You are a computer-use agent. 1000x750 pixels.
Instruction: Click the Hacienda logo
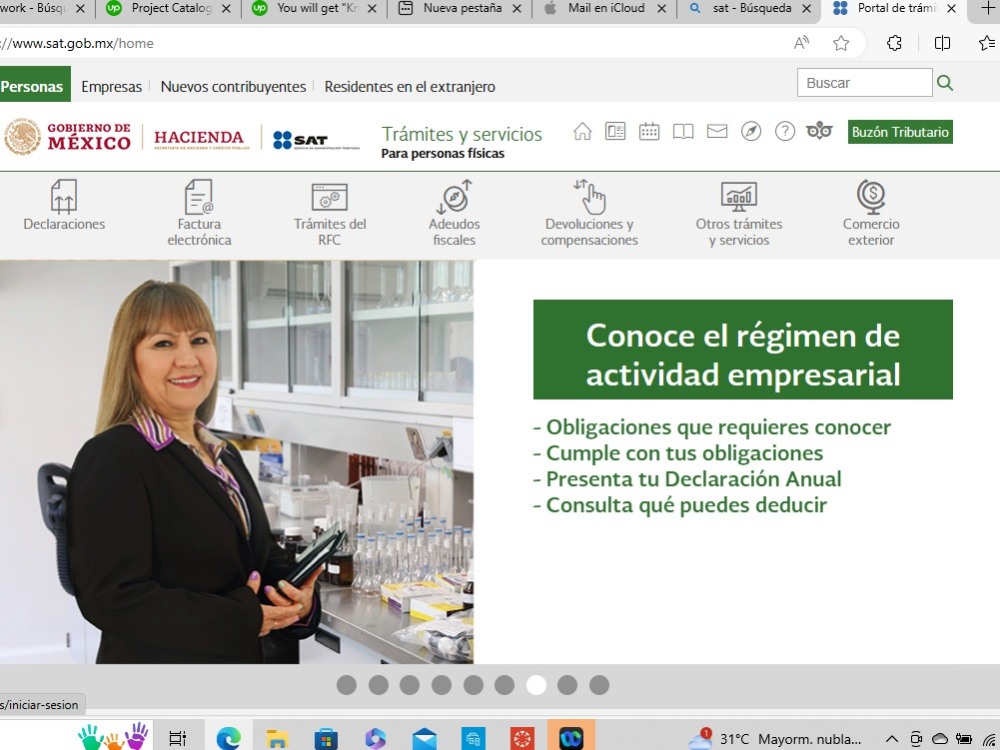202,138
